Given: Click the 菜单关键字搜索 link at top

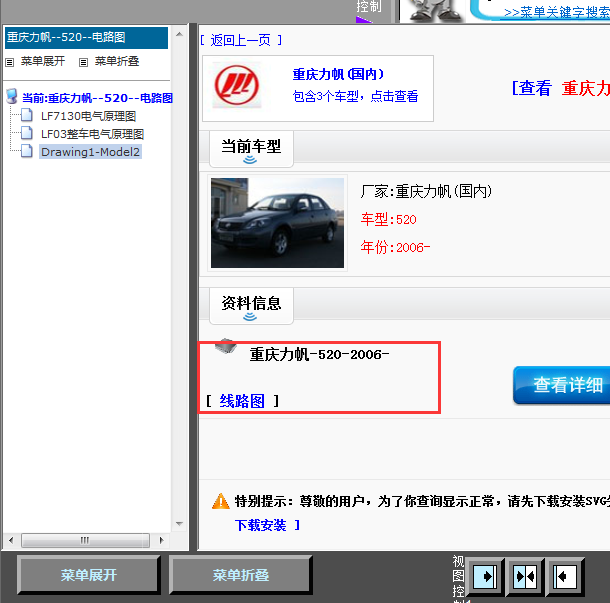Looking at the screenshot, I should 557,12.
